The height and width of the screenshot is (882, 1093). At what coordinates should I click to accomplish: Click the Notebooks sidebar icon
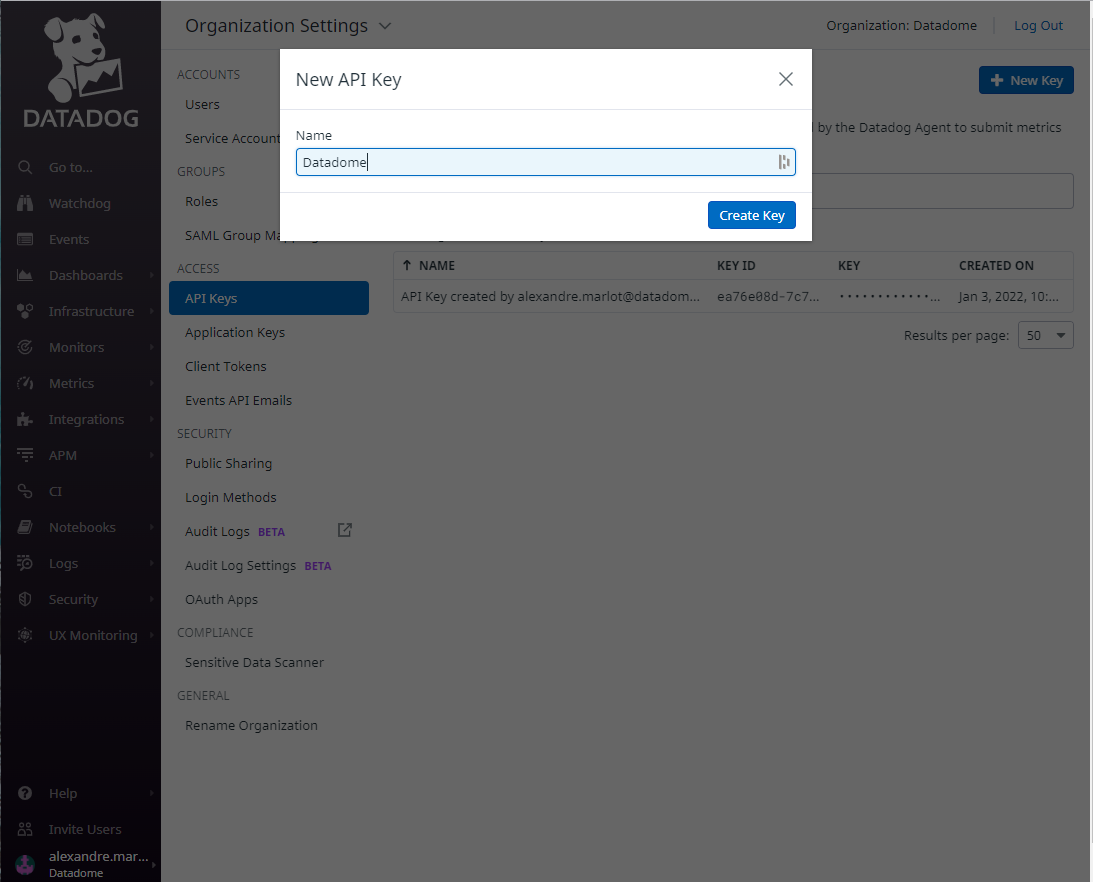pyautogui.click(x=25, y=527)
